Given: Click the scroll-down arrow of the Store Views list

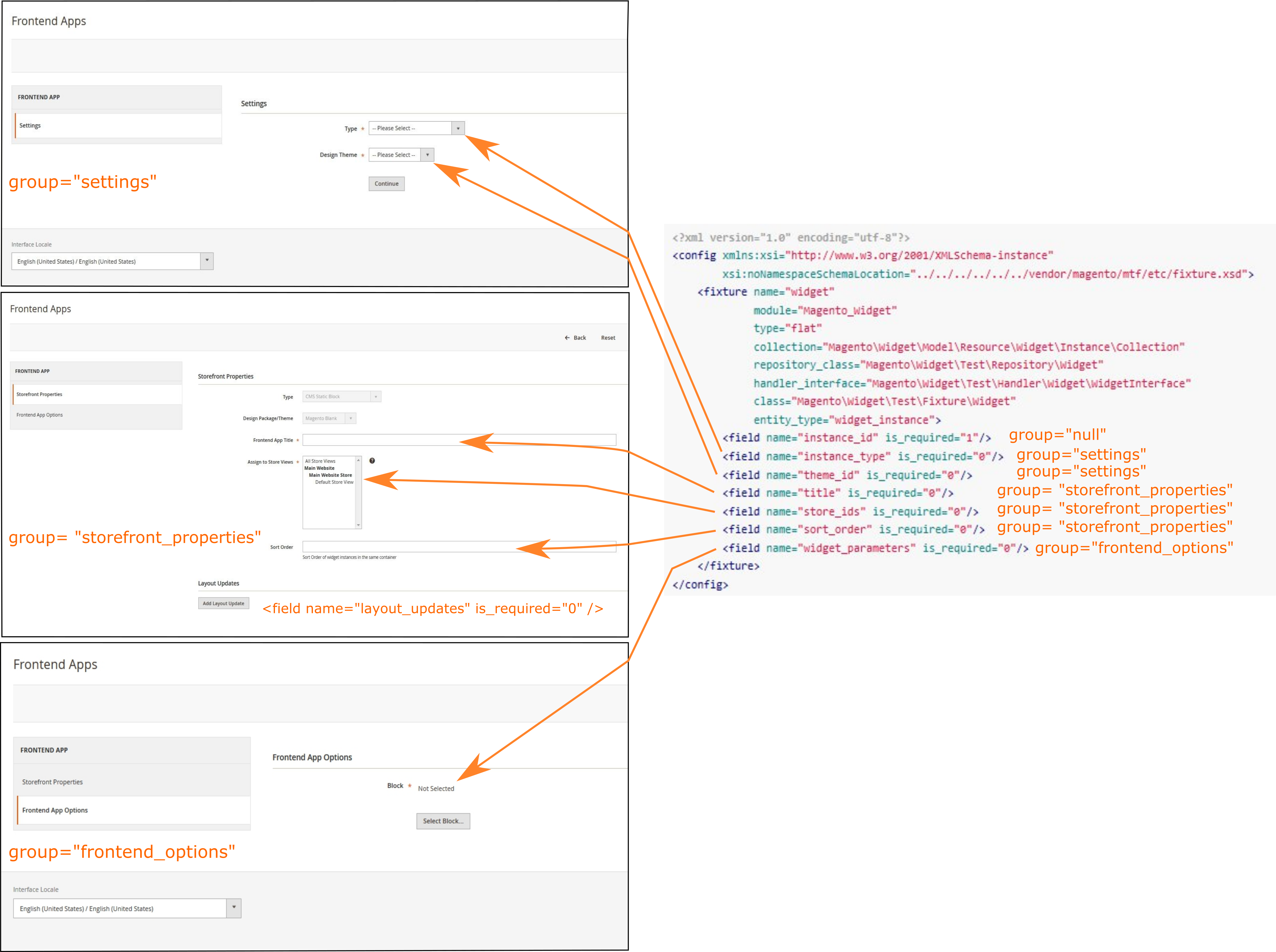Looking at the screenshot, I should click(x=359, y=525).
